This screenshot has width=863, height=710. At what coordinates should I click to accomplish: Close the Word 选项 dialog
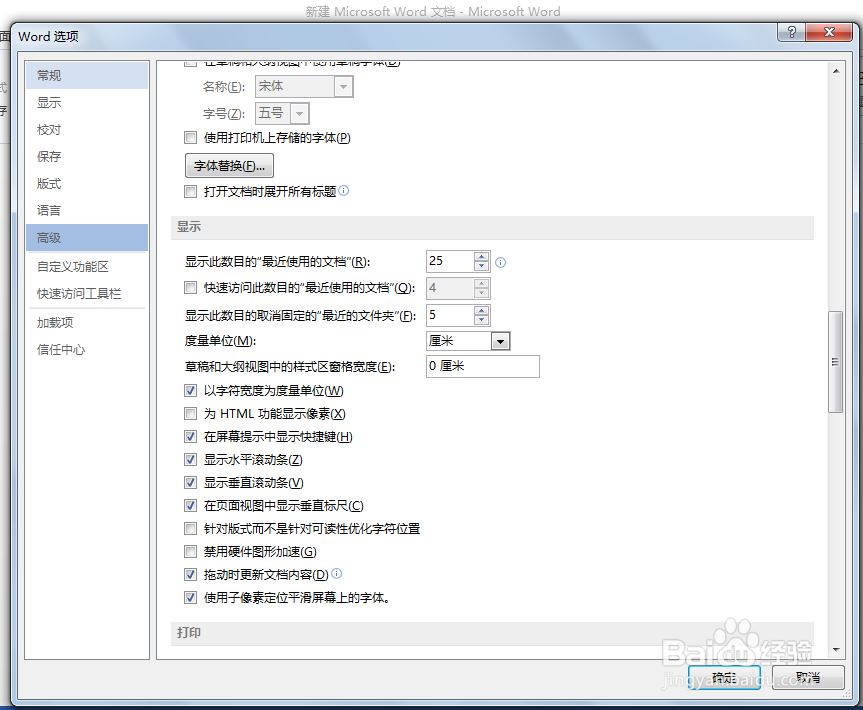(829, 32)
